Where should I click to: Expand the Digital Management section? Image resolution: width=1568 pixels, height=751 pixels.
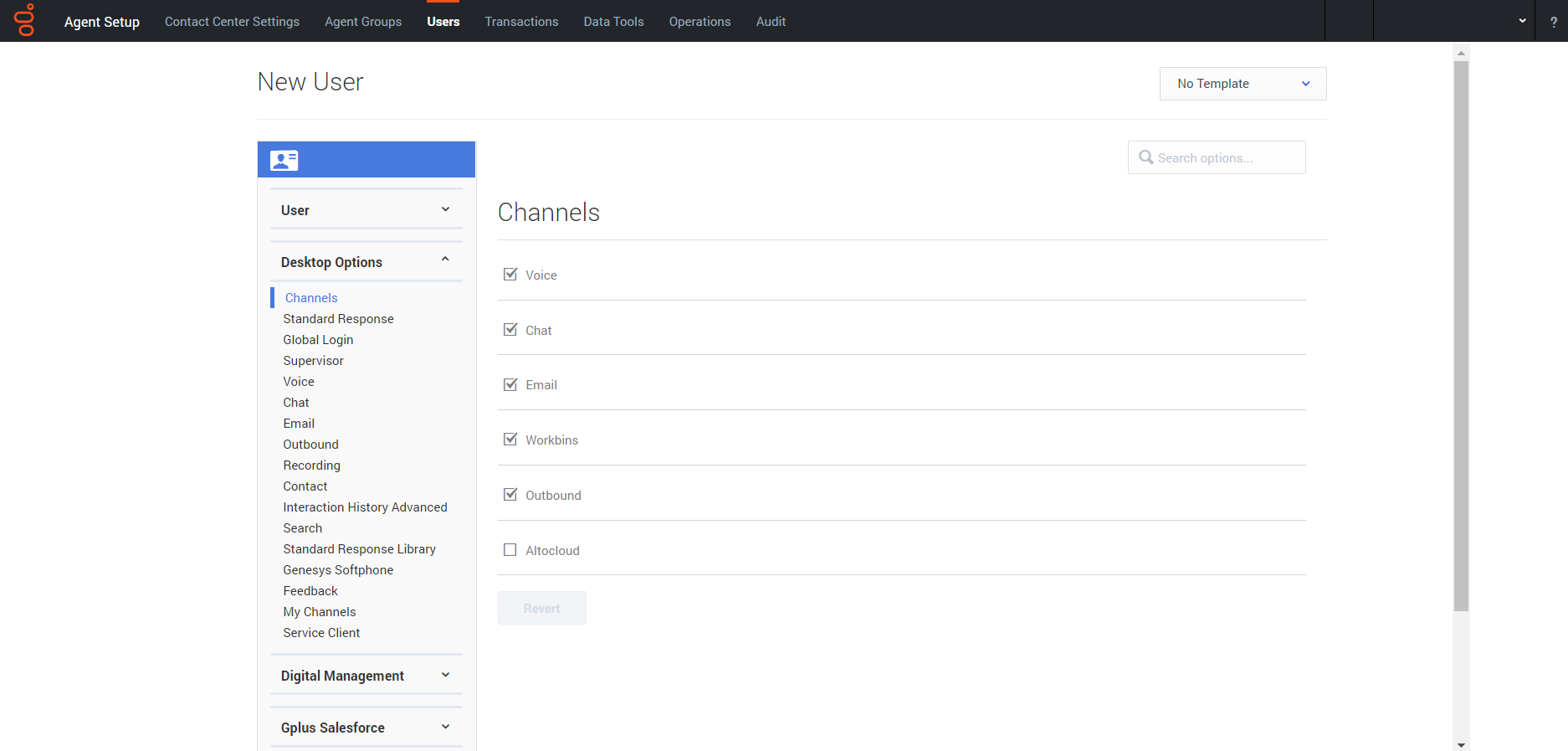pos(366,675)
